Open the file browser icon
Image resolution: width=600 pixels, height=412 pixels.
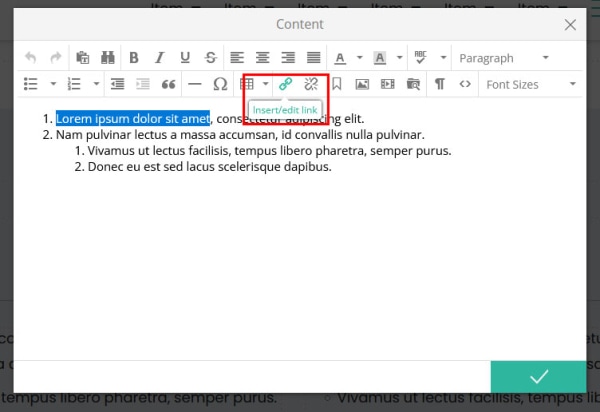pos(413,84)
